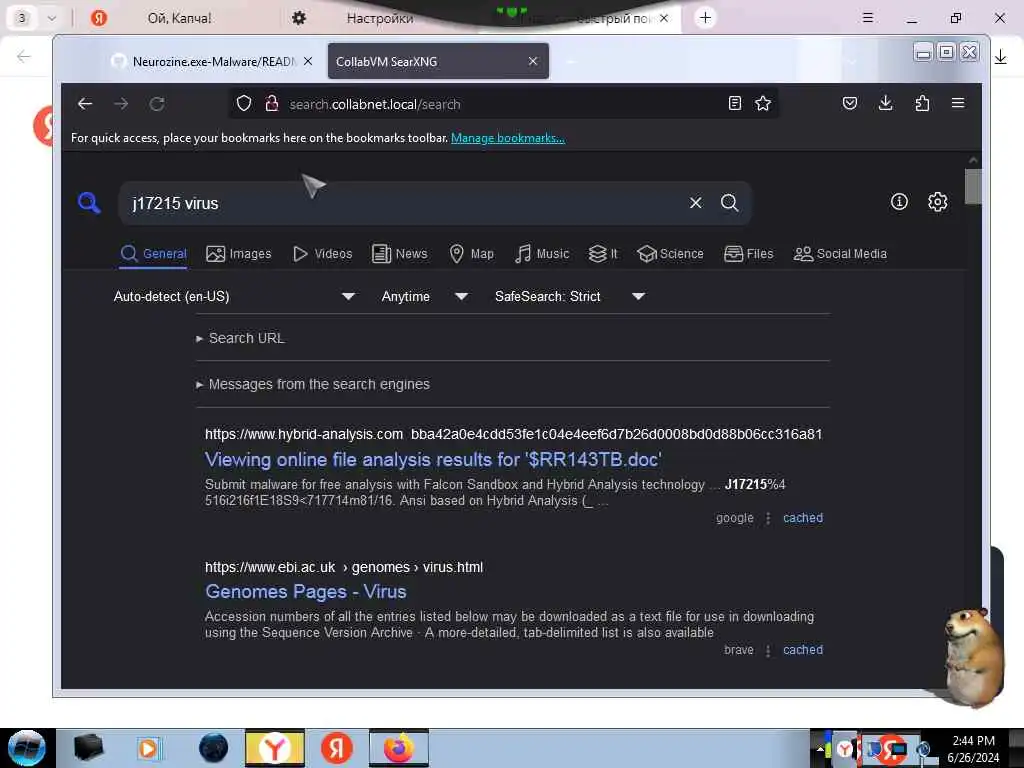This screenshot has height=768, width=1024.
Task: Open Manage bookmarks link
Action: pyautogui.click(x=507, y=138)
